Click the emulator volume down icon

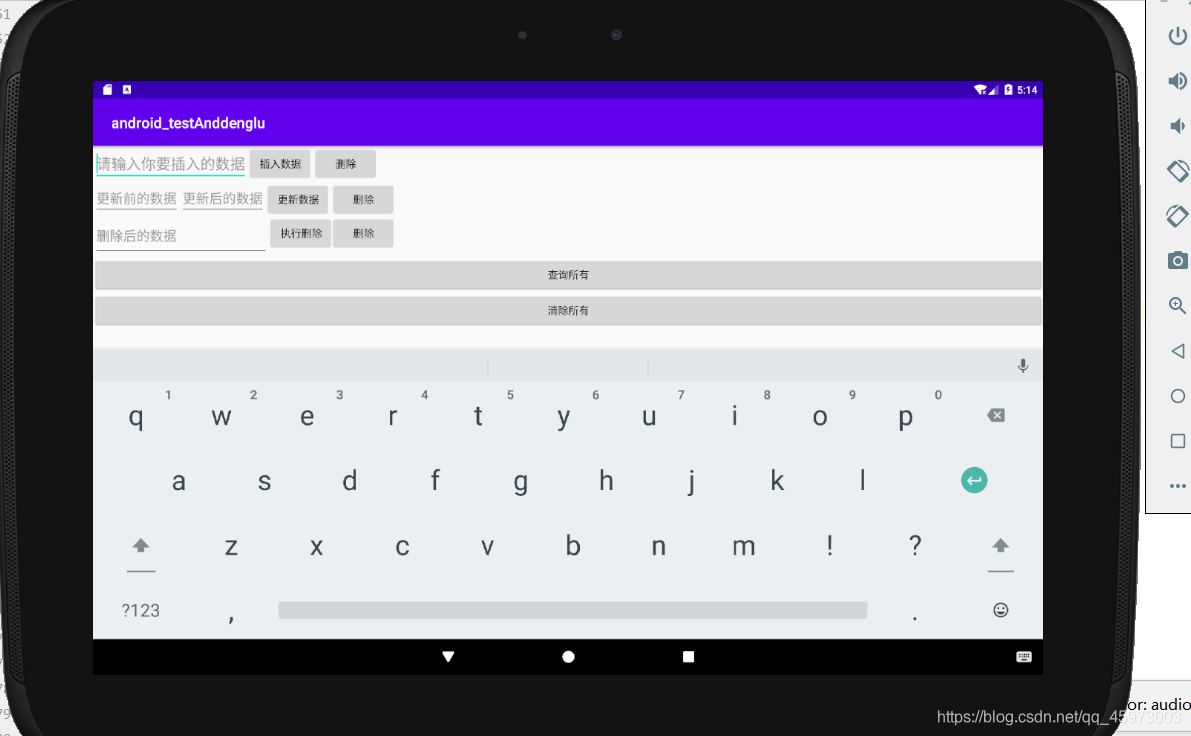coord(1177,126)
